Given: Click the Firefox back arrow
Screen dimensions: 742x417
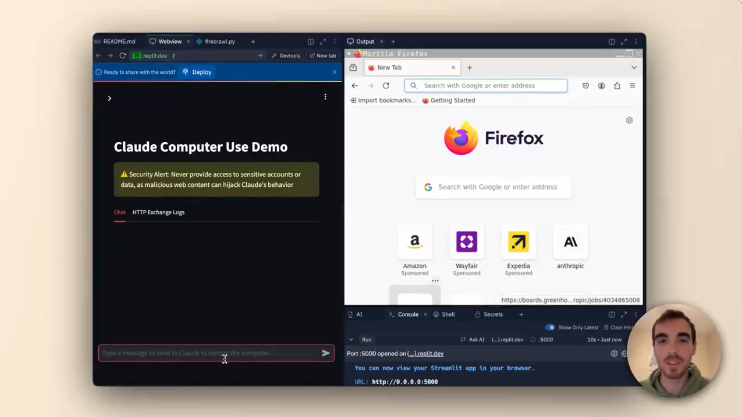Looking at the screenshot, I should [354, 86].
